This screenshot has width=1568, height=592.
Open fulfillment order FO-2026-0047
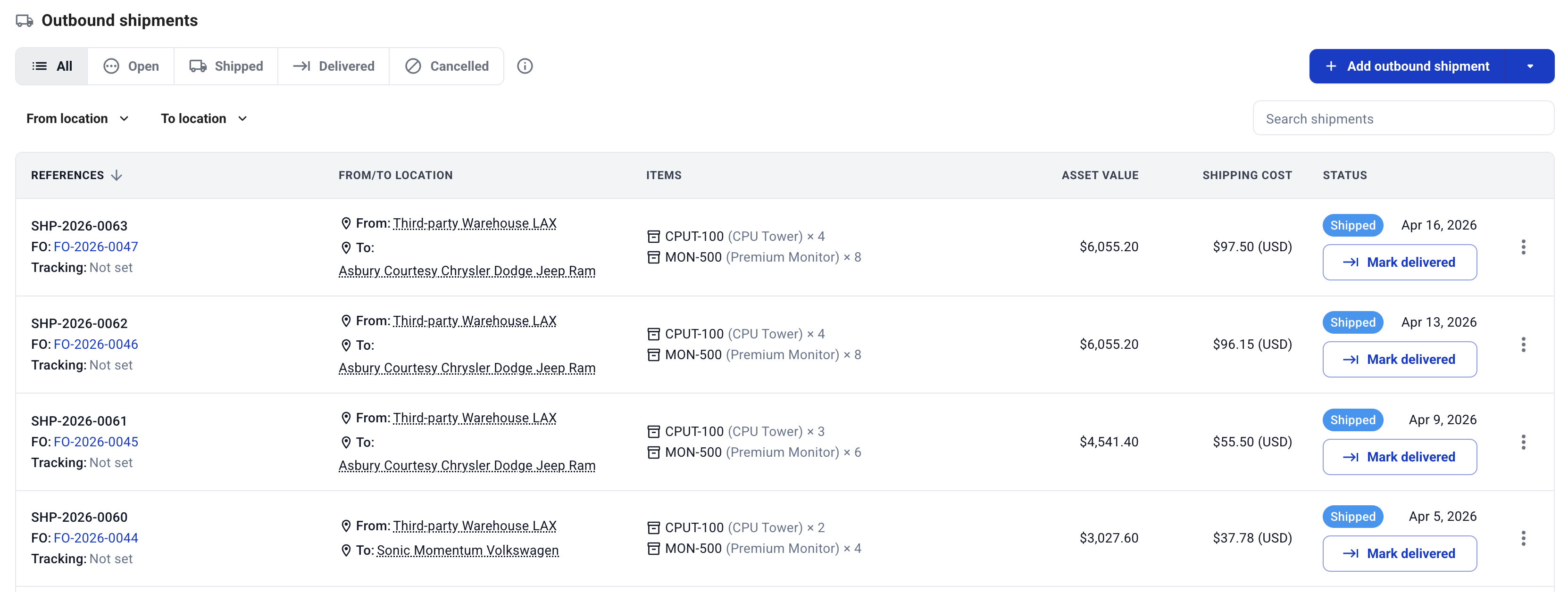(96, 247)
